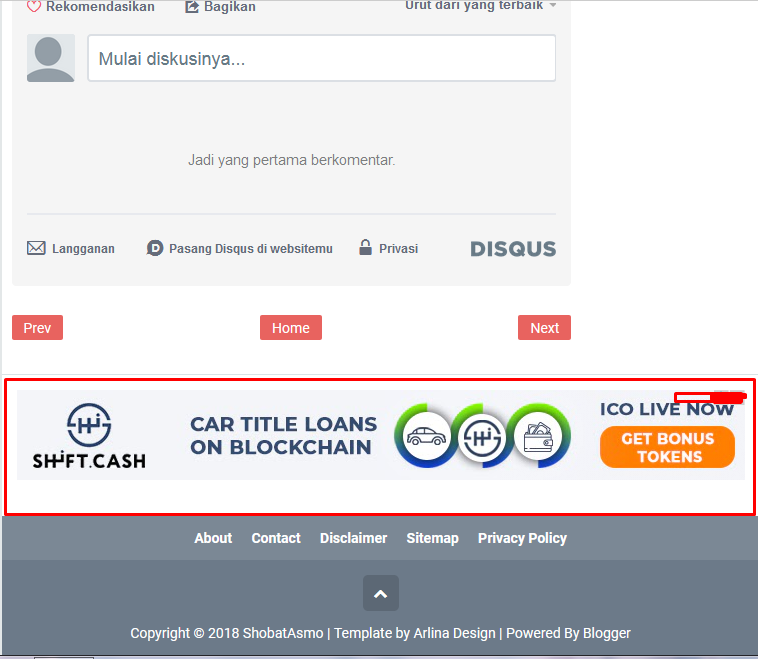Click the gray user avatar placeholder
The width and height of the screenshot is (758, 659).
coord(51,58)
